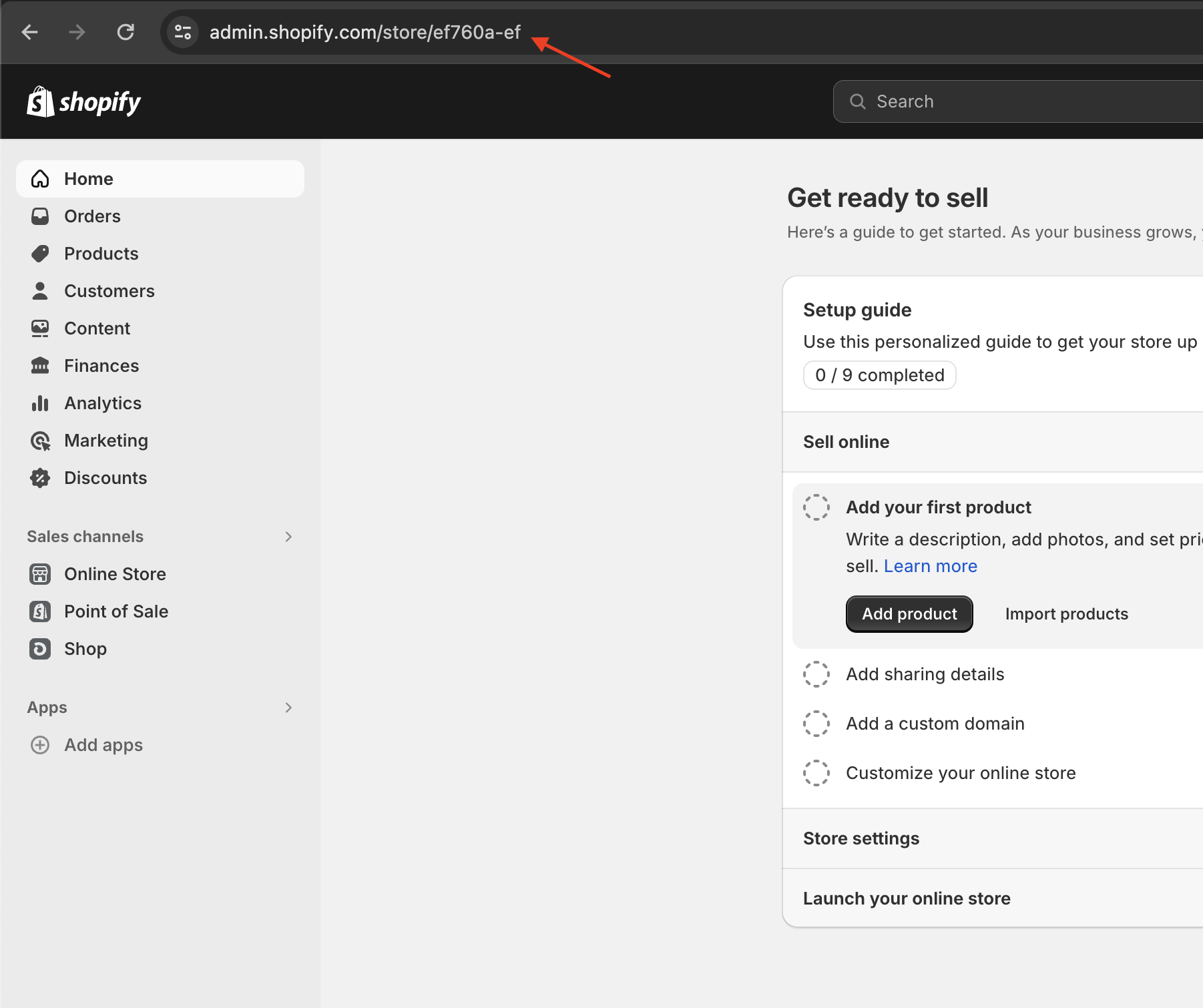The image size is (1203, 1008).
Task: Click the browser back arrow
Action: [x=30, y=32]
